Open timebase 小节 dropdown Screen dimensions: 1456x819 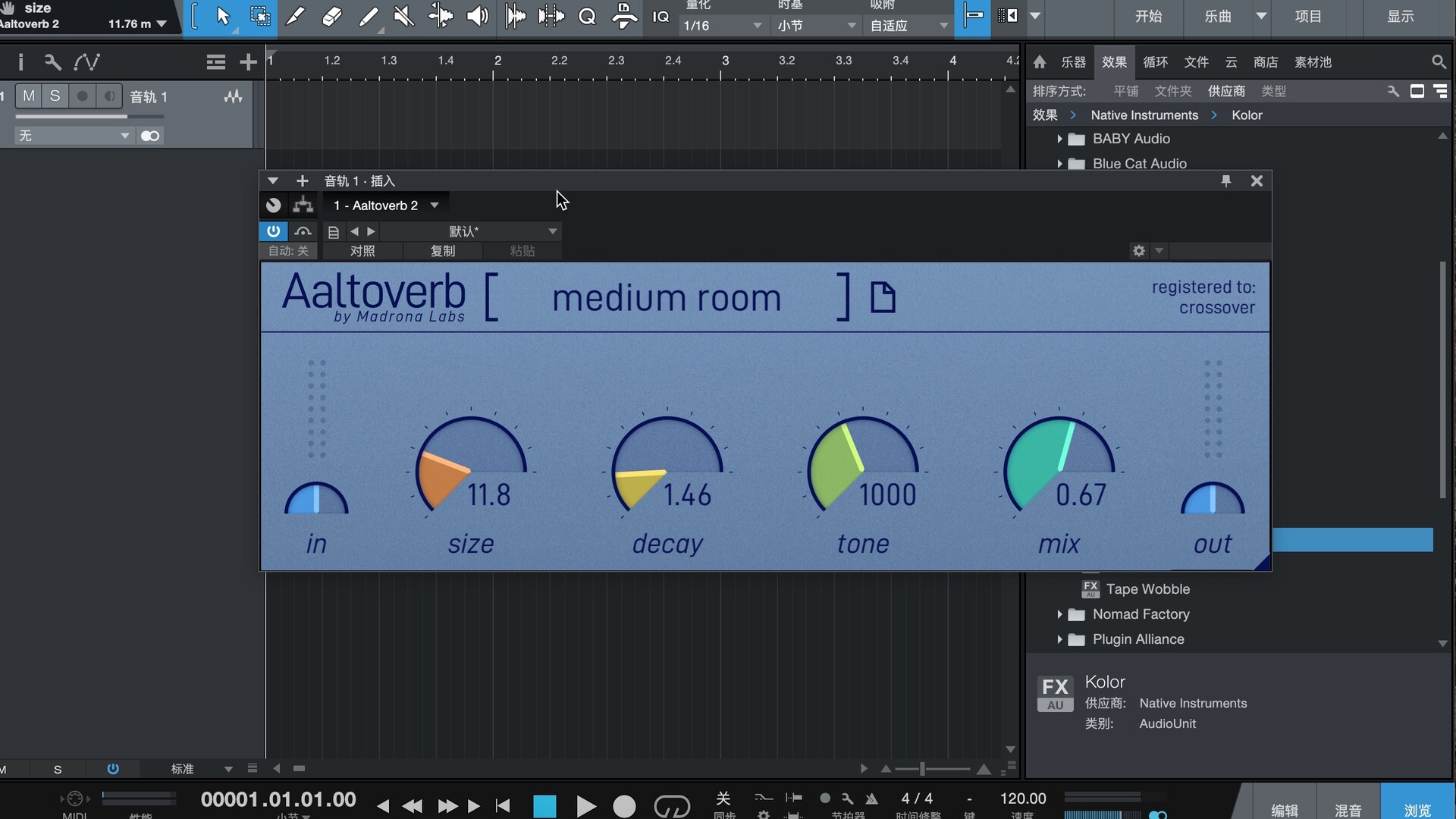817,26
